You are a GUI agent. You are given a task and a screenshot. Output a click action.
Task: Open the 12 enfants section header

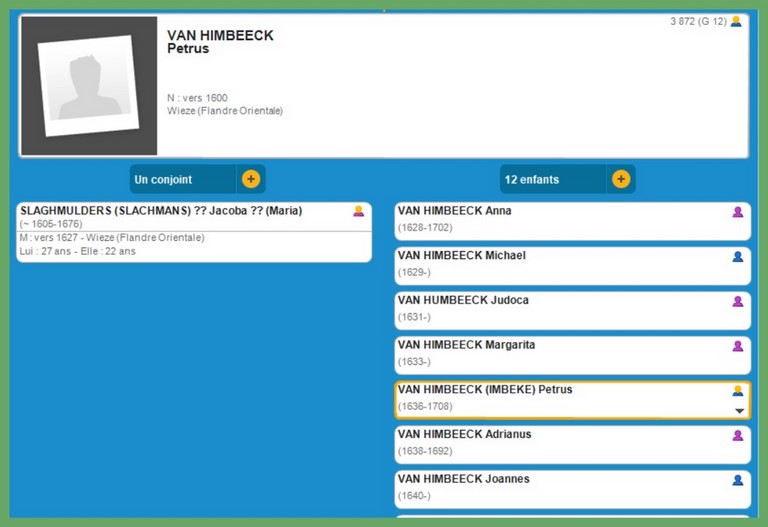552,180
